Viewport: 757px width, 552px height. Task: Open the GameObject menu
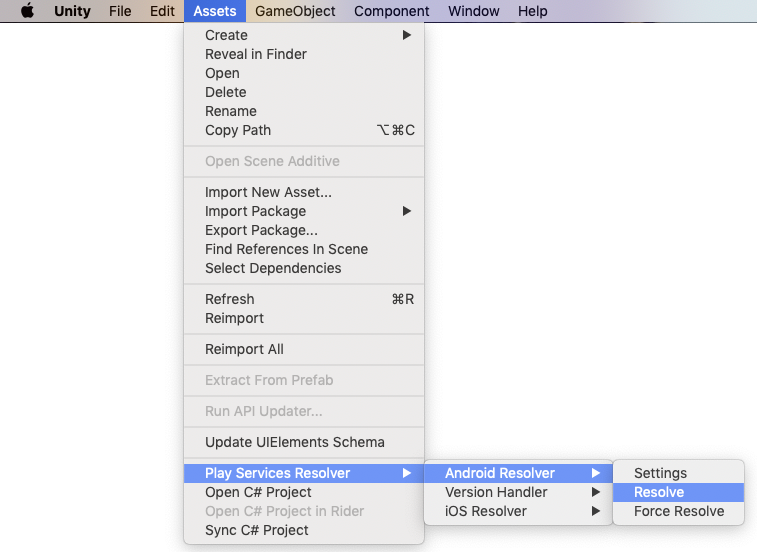(x=295, y=11)
